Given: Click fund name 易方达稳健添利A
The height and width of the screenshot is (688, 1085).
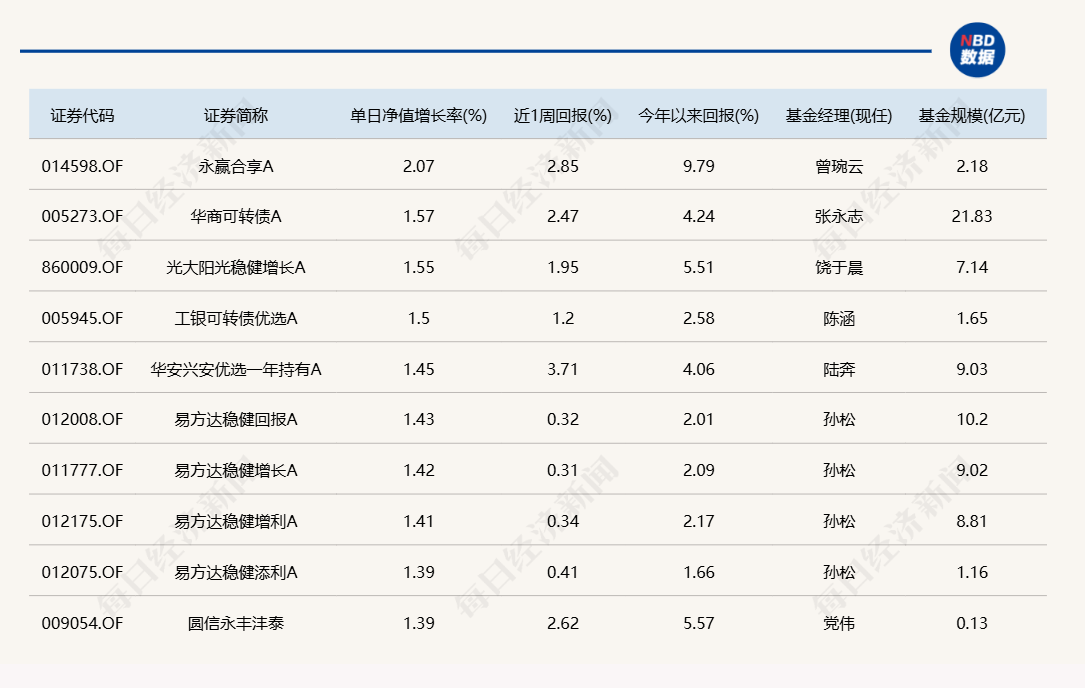Looking at the screenshot, I should (x=236, y=572).
